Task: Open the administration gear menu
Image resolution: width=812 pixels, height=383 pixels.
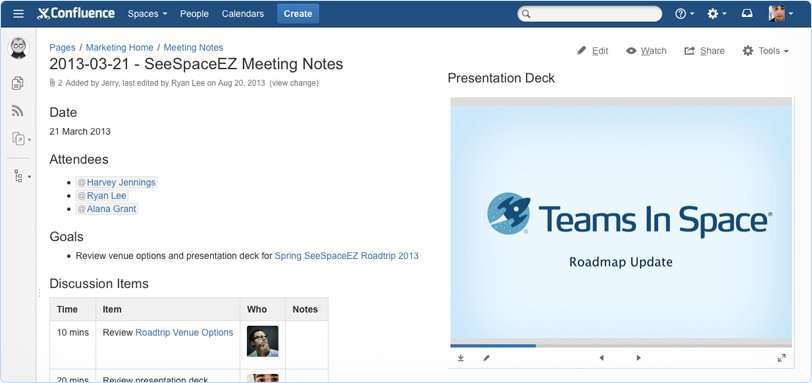Action: coord(717,14)
